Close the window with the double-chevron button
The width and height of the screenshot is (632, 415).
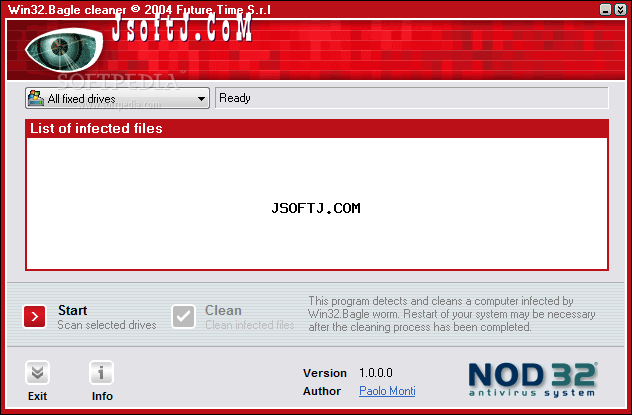620,9
